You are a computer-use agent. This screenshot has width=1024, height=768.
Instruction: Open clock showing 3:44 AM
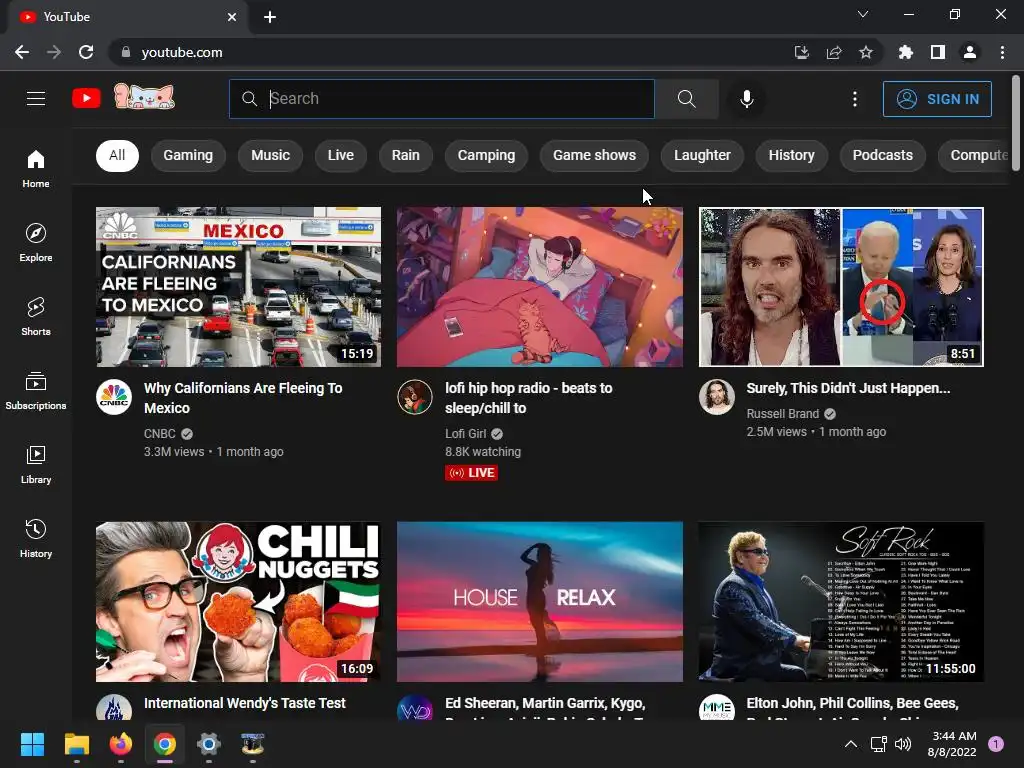952,744
